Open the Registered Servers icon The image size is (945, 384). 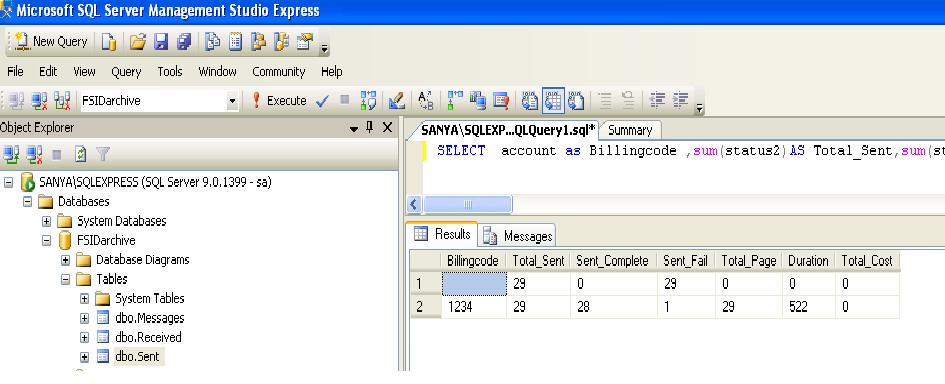[213, 42]
